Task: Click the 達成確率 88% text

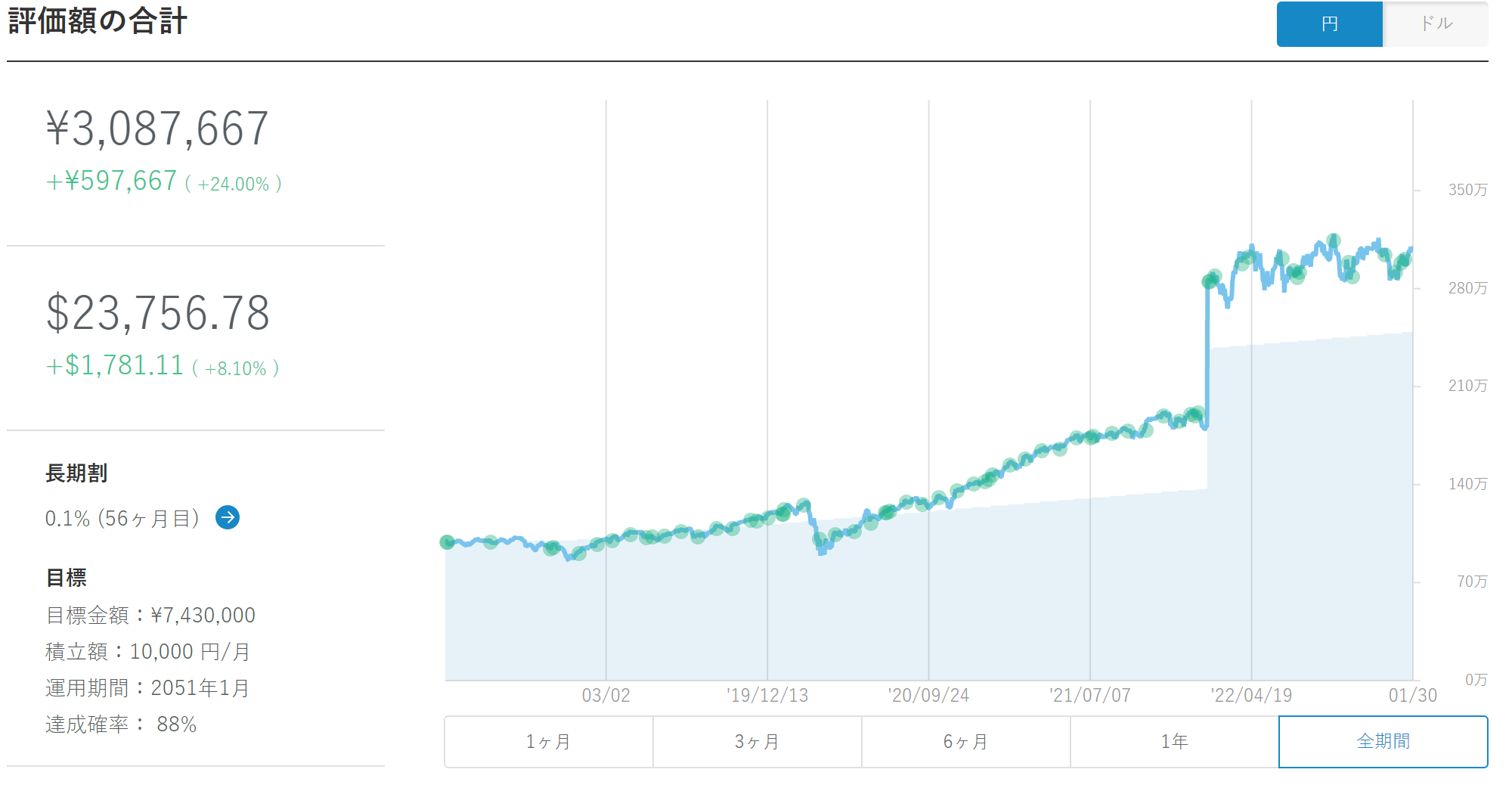Action: click(121, 724)
